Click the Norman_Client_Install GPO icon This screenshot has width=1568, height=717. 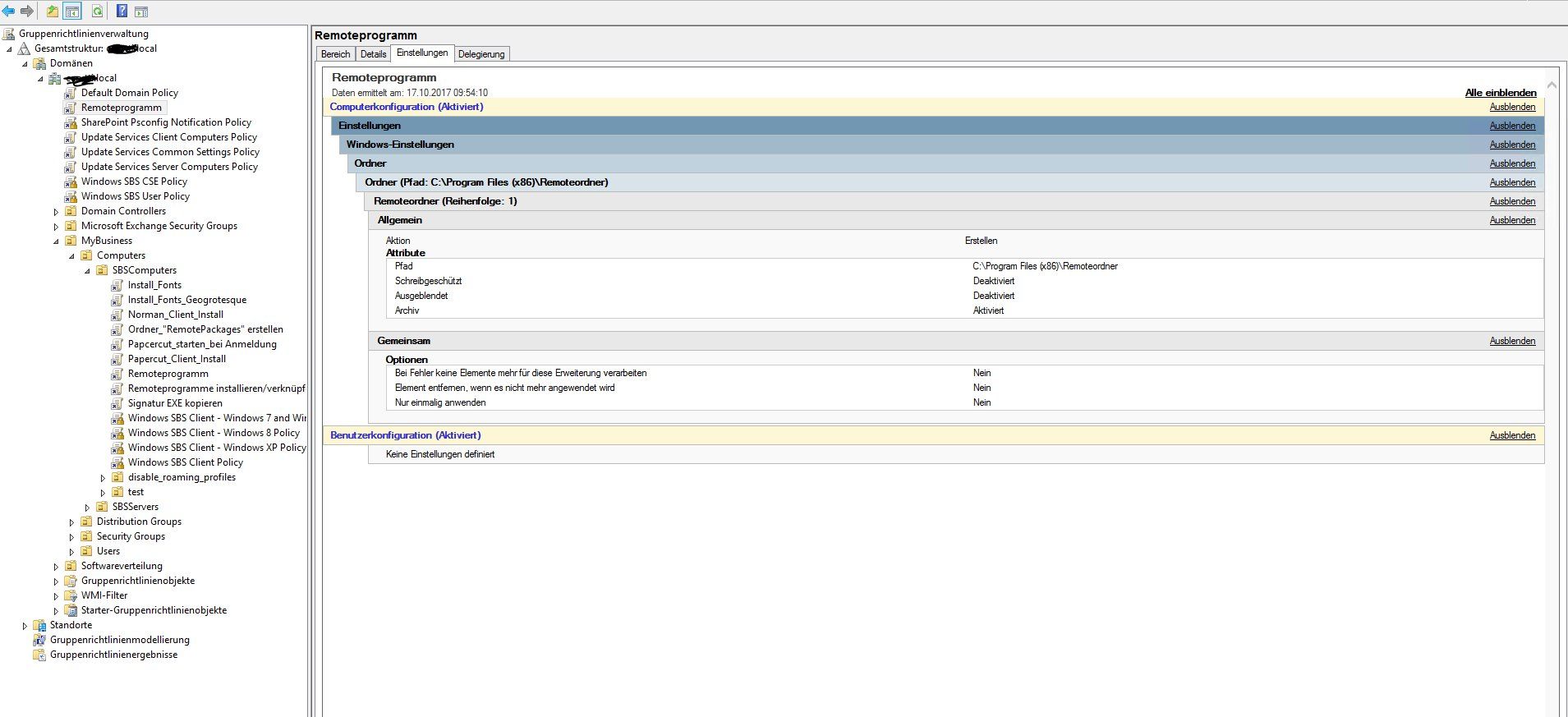(117, 315)
